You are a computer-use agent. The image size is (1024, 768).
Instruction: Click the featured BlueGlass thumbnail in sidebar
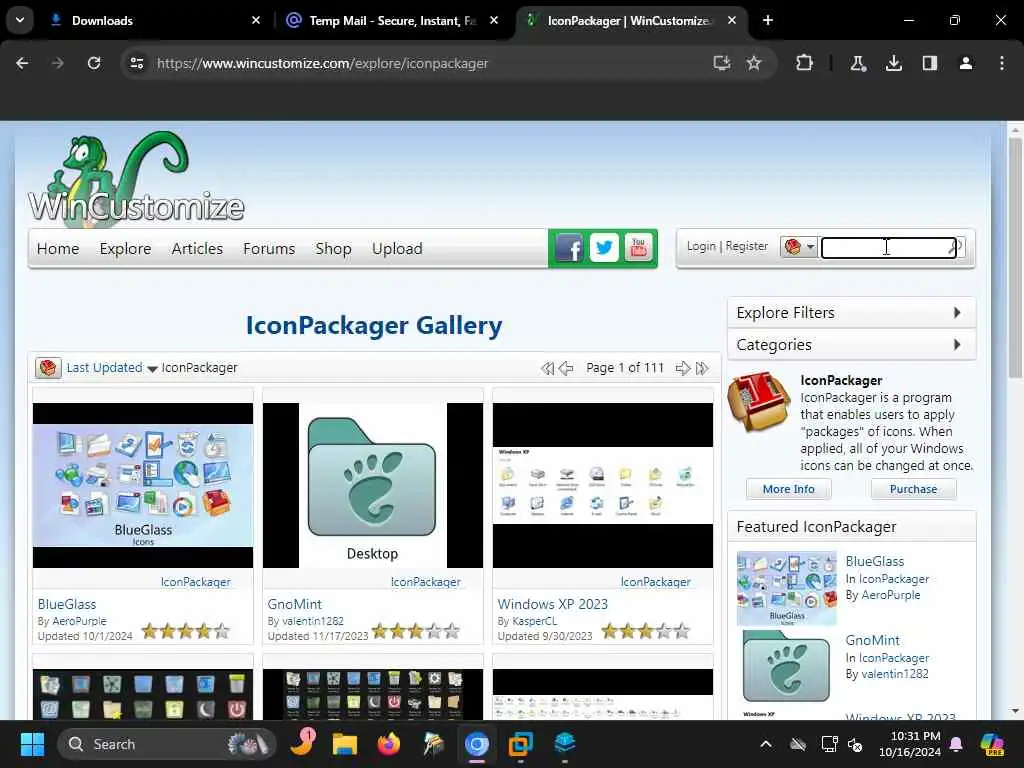pyautogui.click(x=786, y=588)
